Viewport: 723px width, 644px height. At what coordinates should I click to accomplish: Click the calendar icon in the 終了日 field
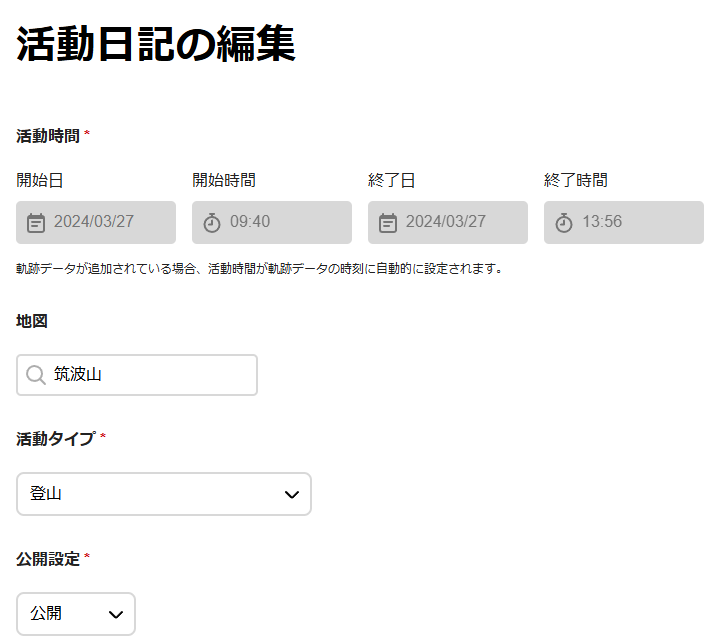tap(388, 222)
